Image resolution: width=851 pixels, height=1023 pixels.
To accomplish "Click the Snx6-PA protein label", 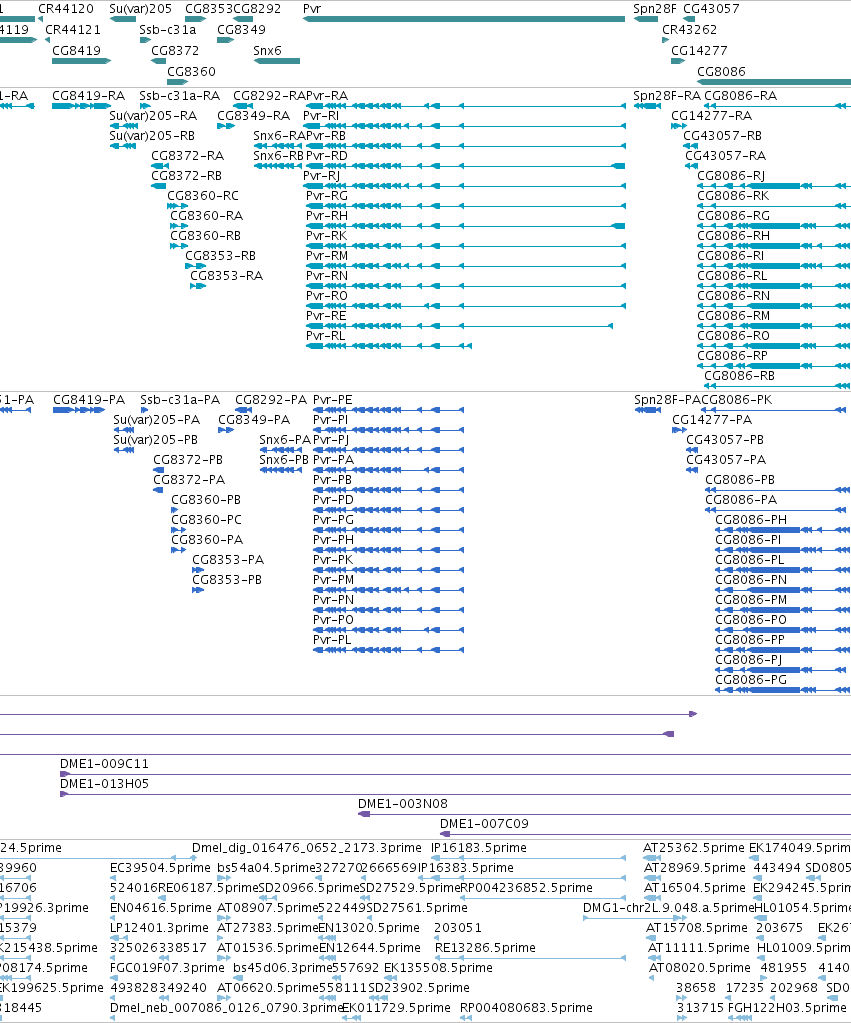I will pyautogui.click(x=285, y=439).
